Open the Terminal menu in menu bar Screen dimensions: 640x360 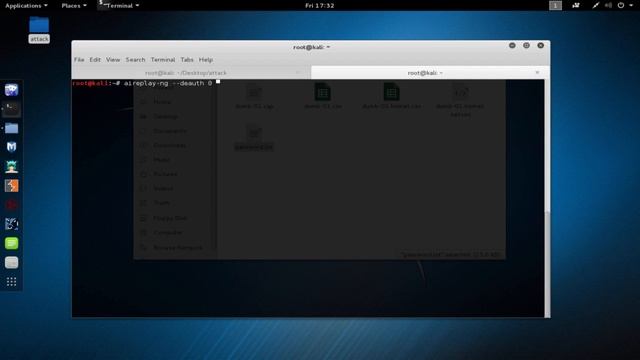point(163,60)
